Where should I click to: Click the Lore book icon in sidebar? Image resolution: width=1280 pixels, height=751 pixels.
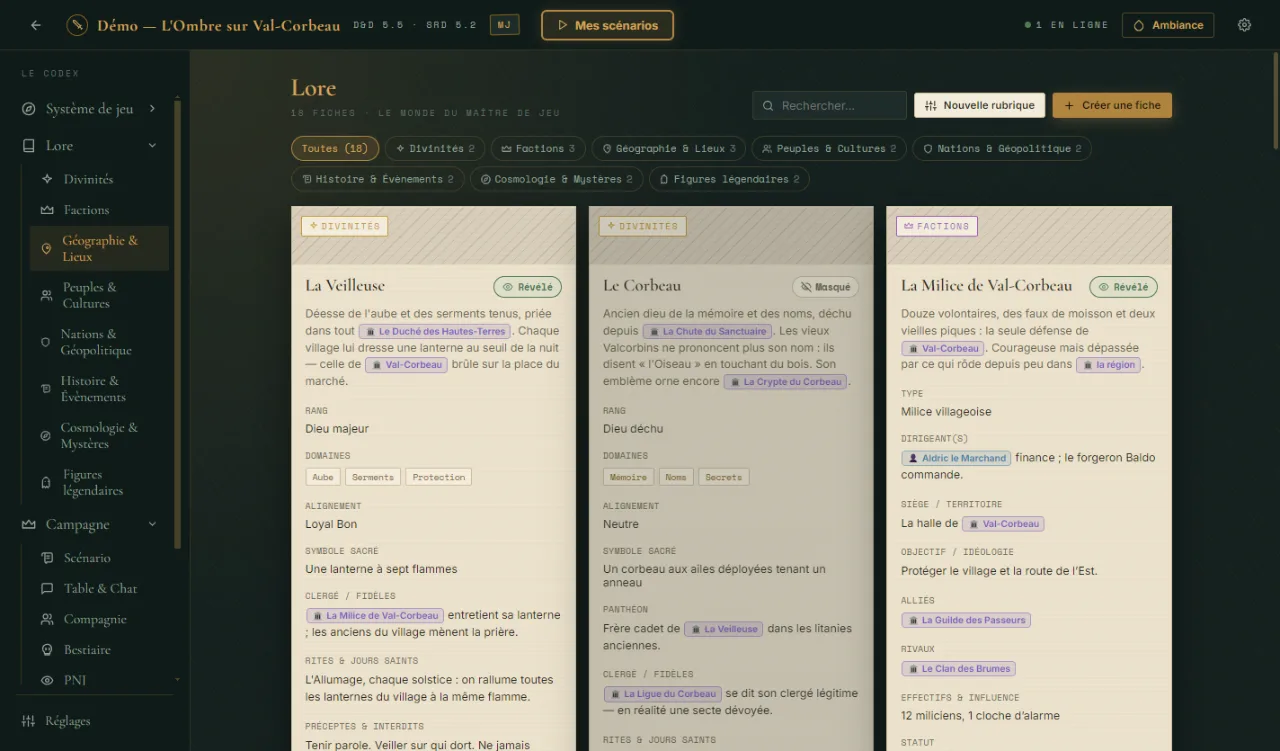28,146
